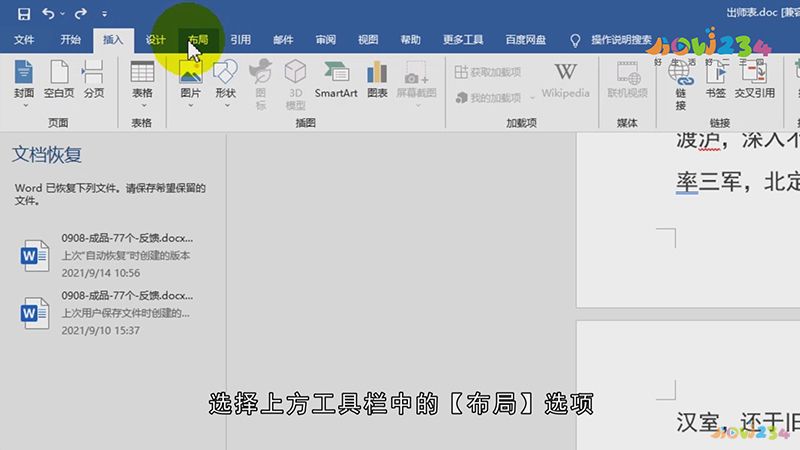Undo the last action
The image size is (800, 450).
point(48,14)
